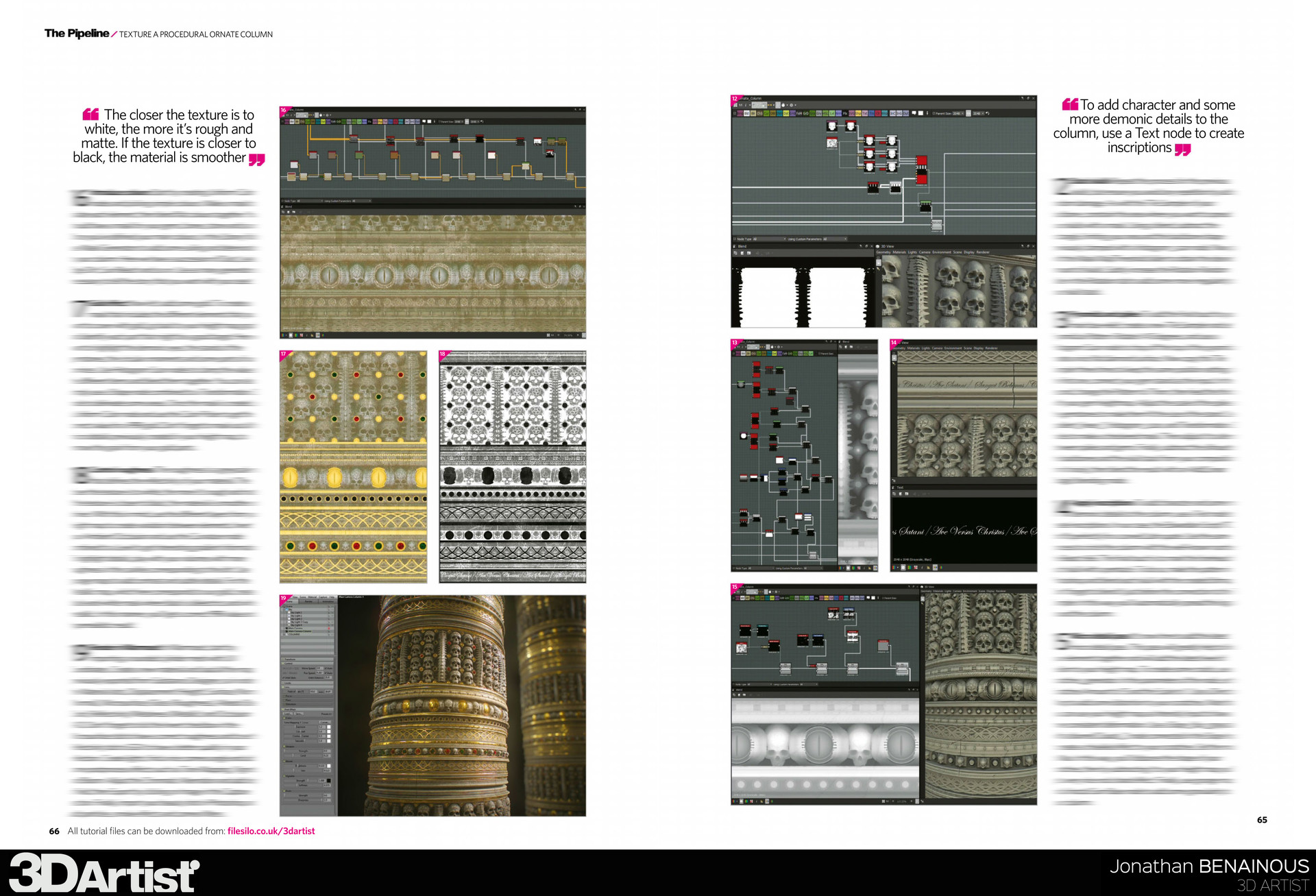Click page number 66

[54, 831]
